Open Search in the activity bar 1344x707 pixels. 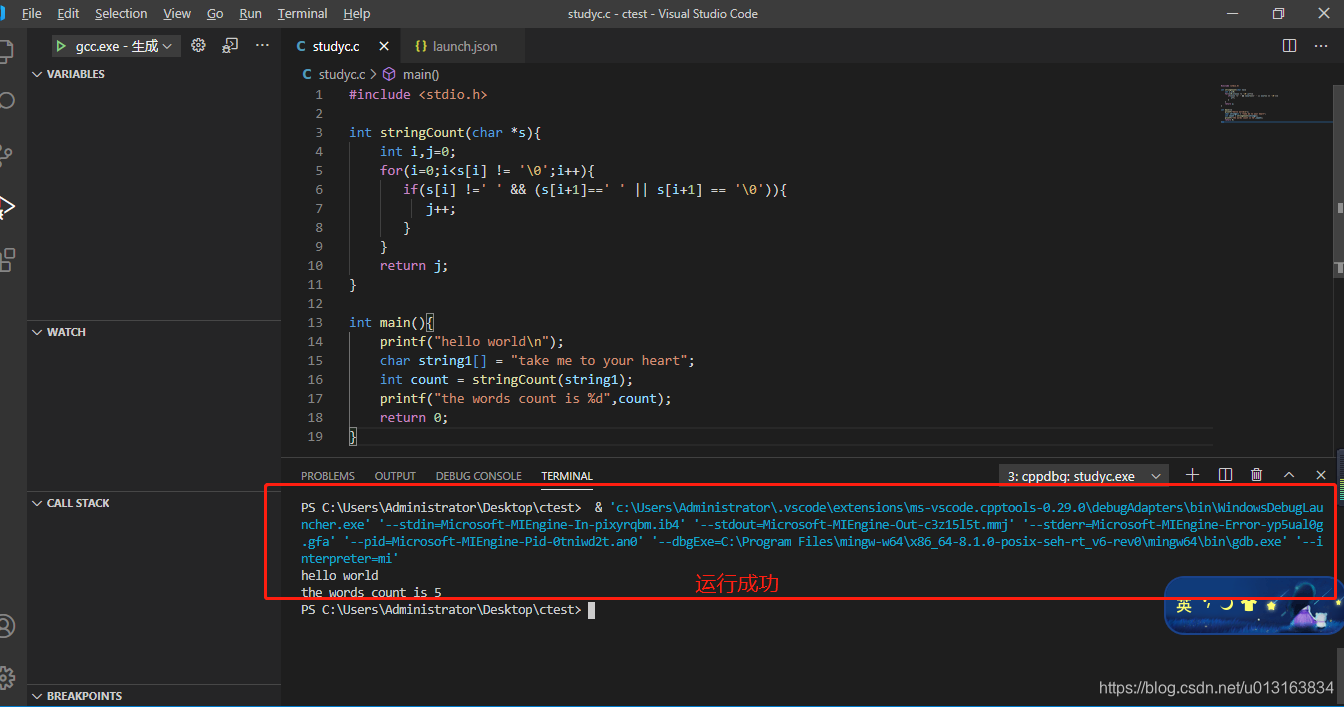coord(5,100)
